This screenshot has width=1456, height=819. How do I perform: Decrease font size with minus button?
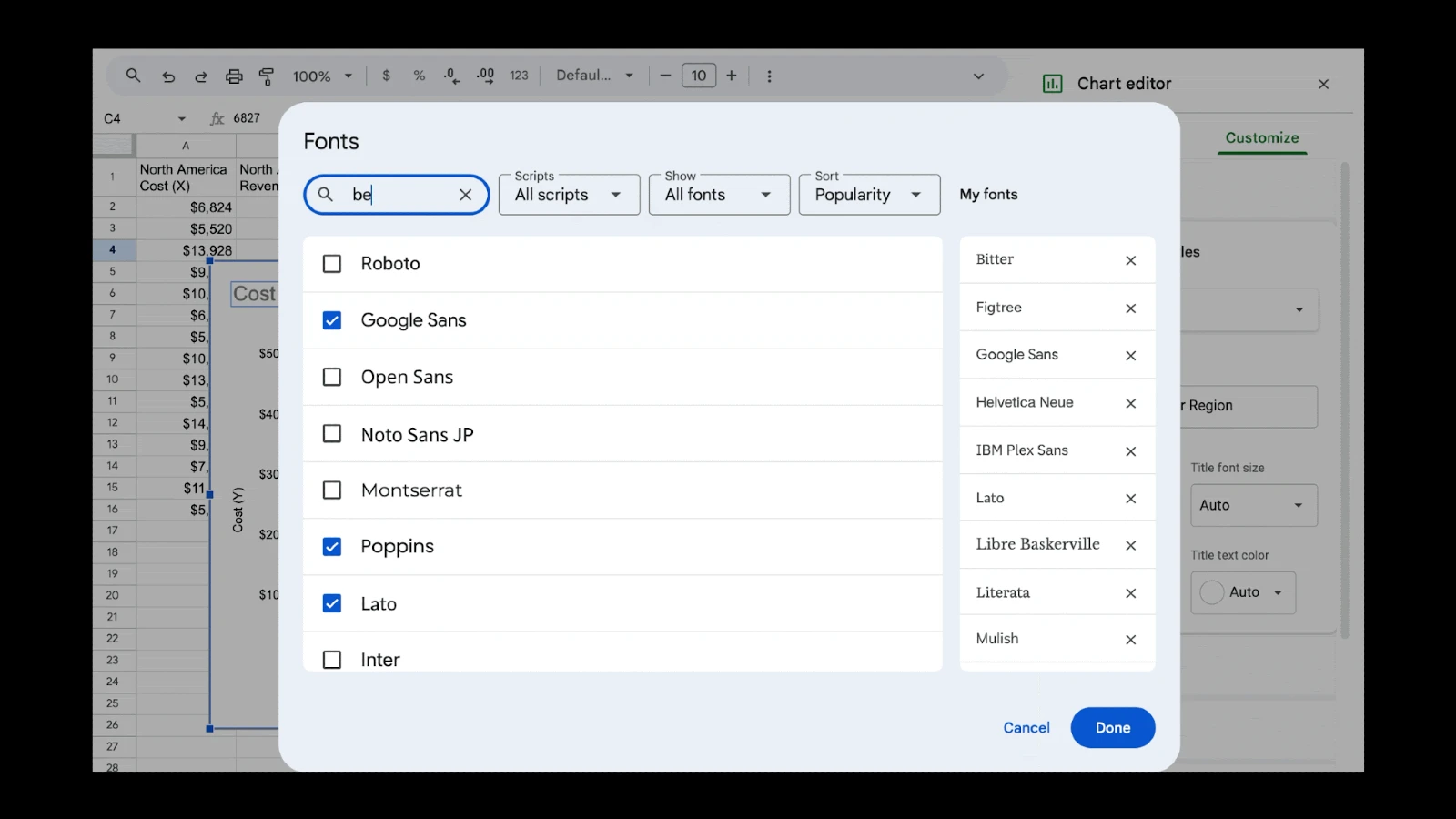click(x=665, y=76)
